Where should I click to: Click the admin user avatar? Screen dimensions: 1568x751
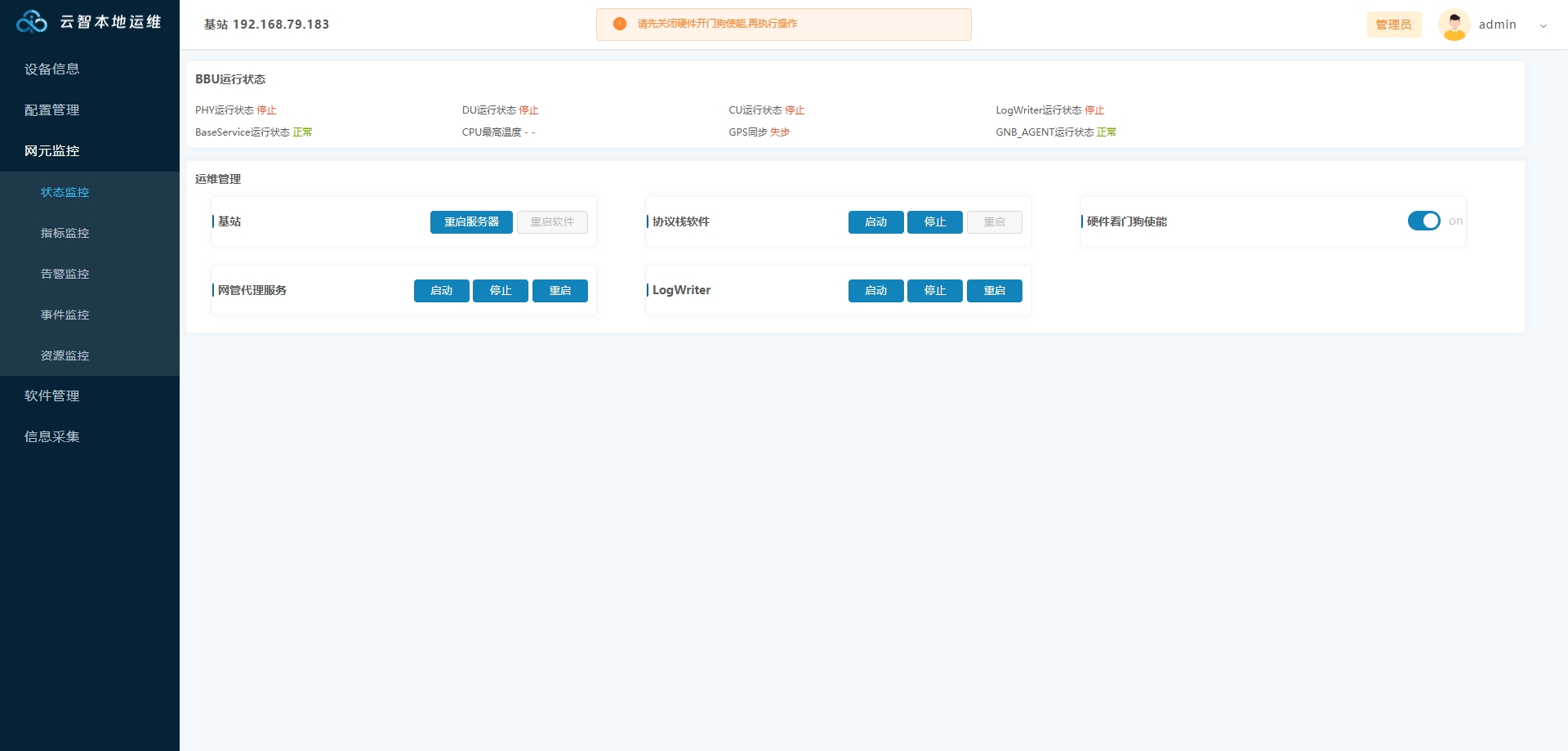point(1454,25)
